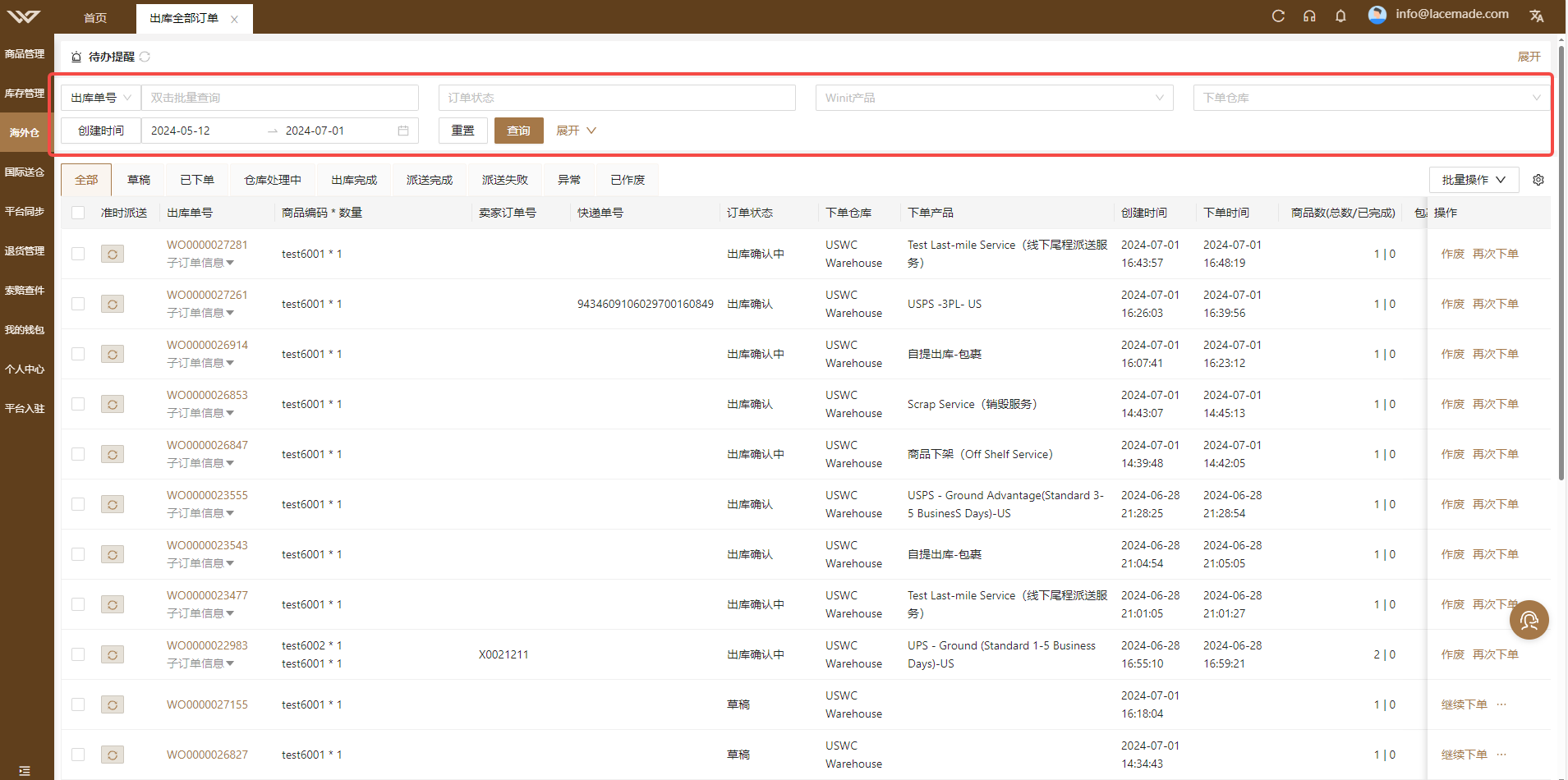The height and width of the screenshot is (780, 1568).
Task: Open the notifications bell
Action: (x=1340, y=16)
